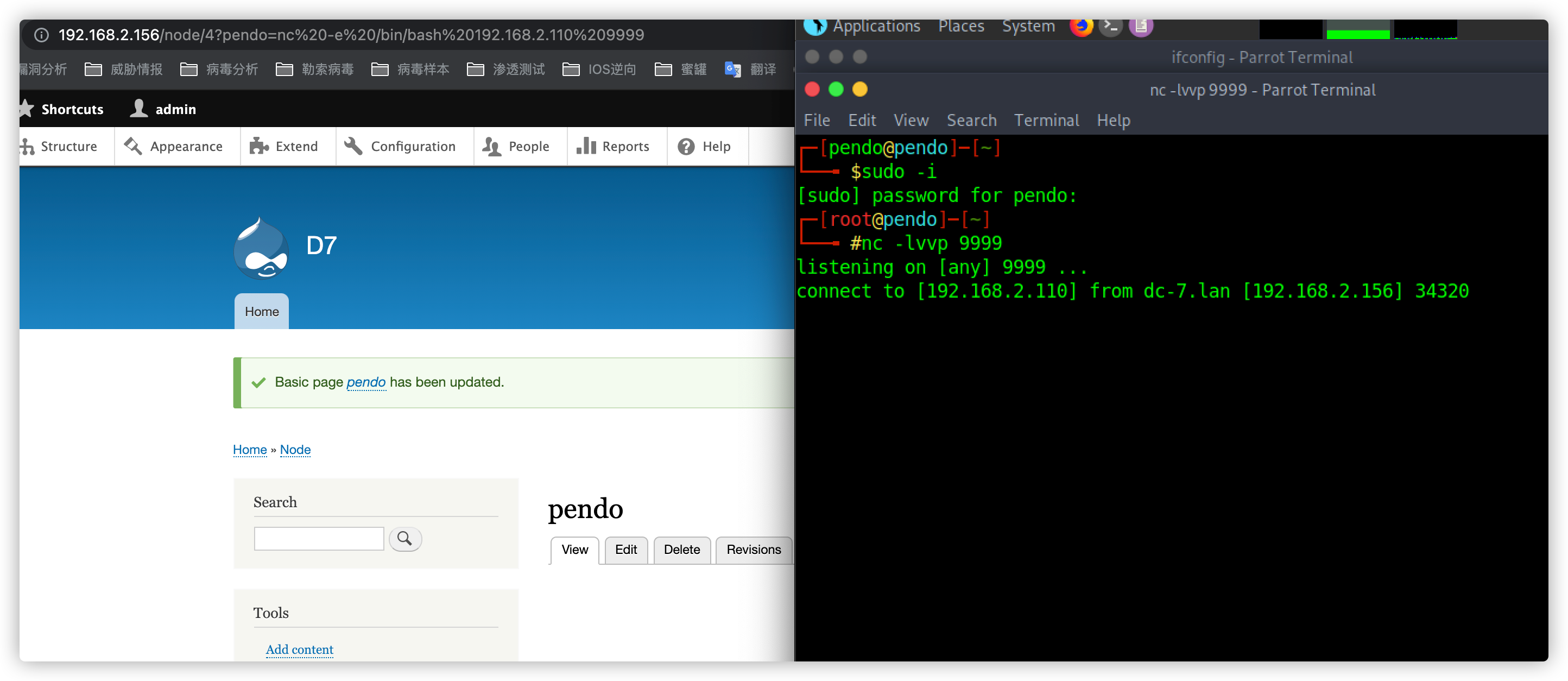1568x681 pixels.
Task: Click the Drupal drop logo
Action: pyautogui.click(x=261, y=248)
